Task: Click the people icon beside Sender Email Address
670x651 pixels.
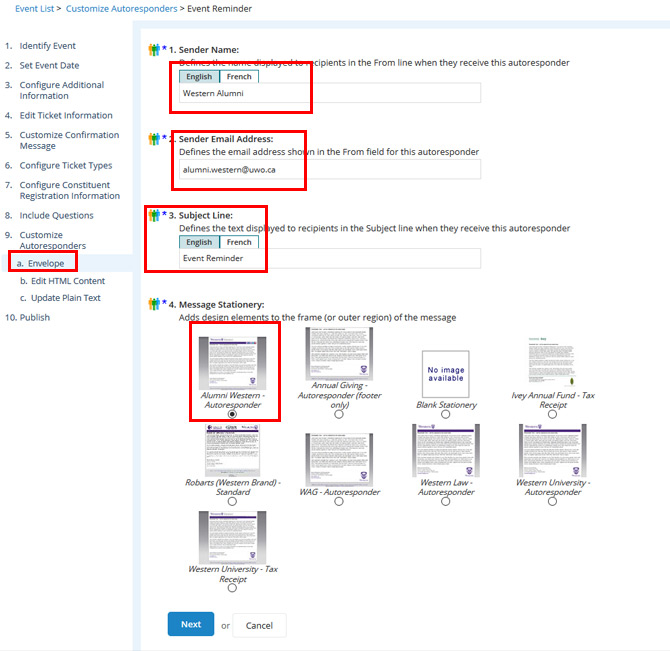Action: [x=153, y=138]
